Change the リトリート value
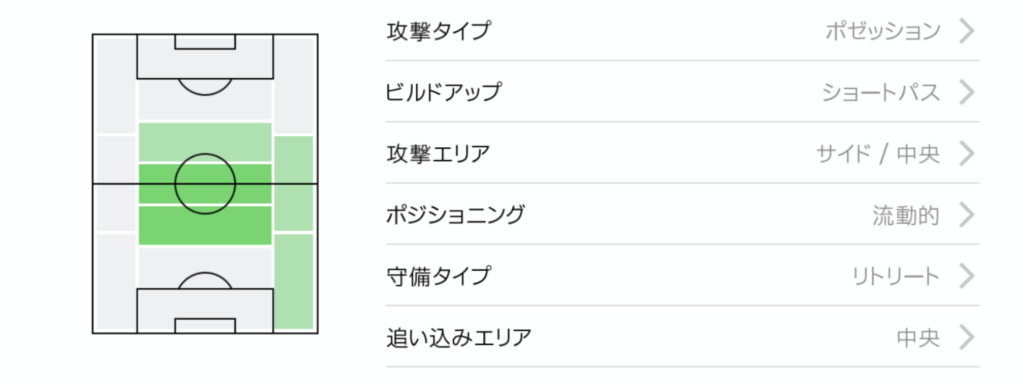This screenshot has width=1024, height=385. (896, 276)
